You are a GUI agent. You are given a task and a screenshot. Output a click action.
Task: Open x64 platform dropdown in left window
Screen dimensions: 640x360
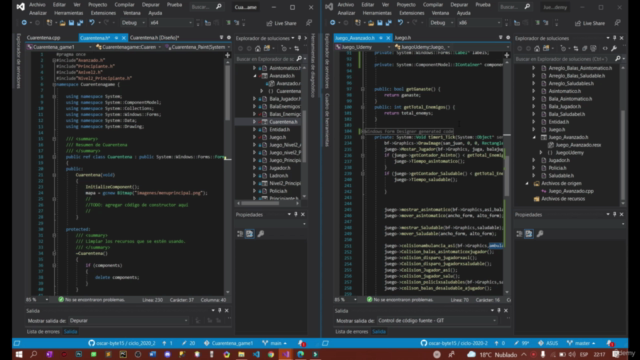(x=171, y=23)
